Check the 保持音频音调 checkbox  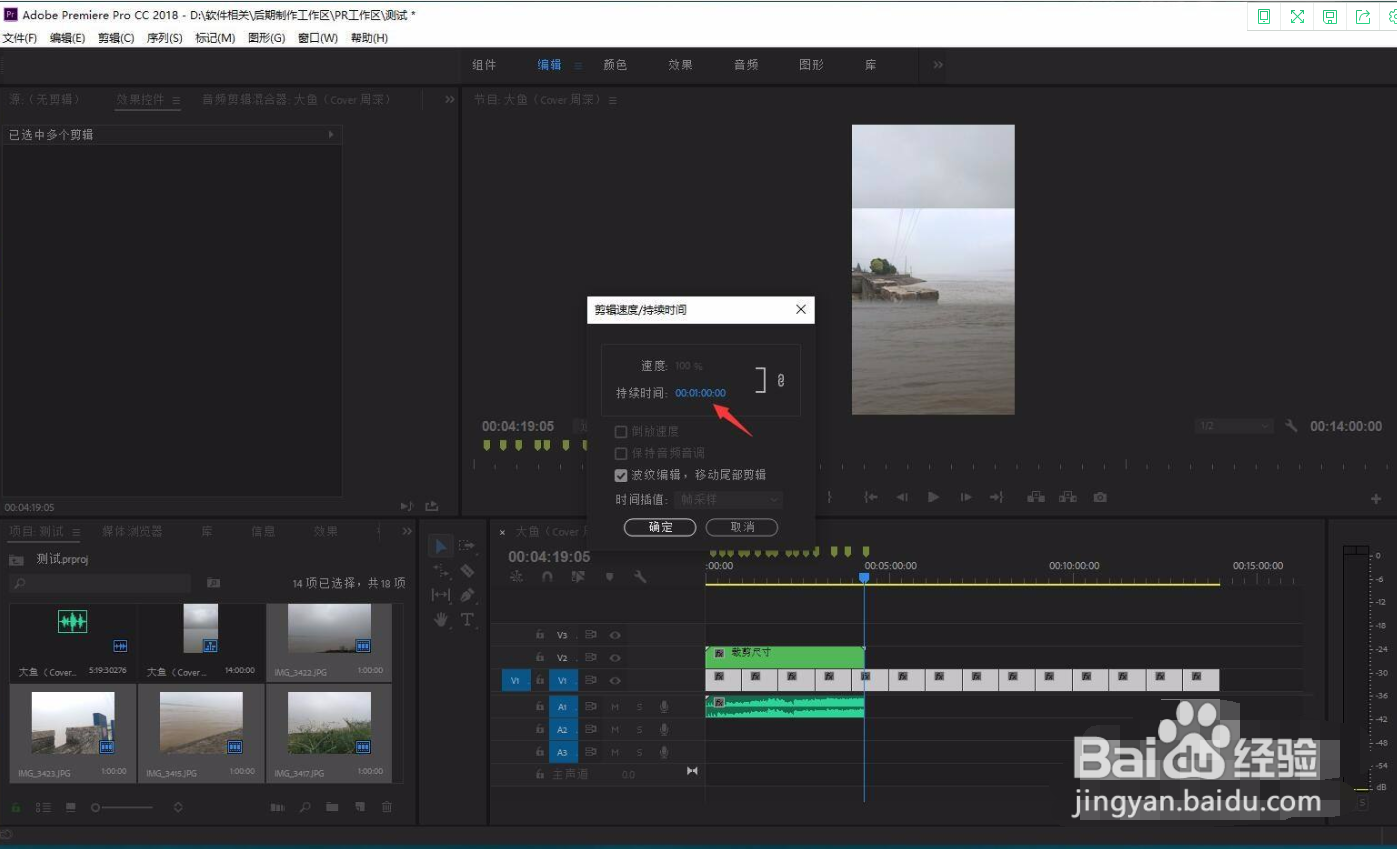[x=621, y=454]
